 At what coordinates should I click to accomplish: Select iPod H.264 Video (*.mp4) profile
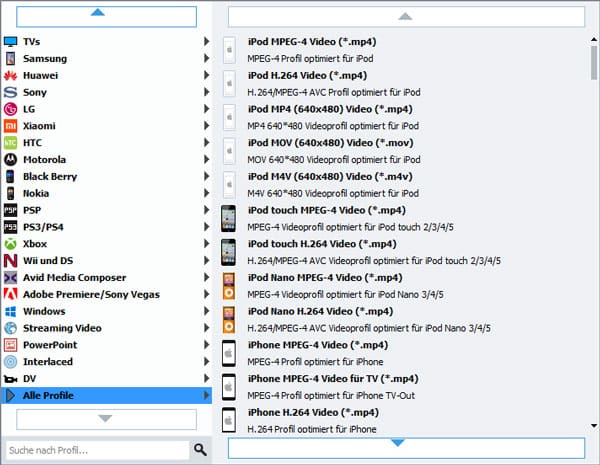point(404,83)
